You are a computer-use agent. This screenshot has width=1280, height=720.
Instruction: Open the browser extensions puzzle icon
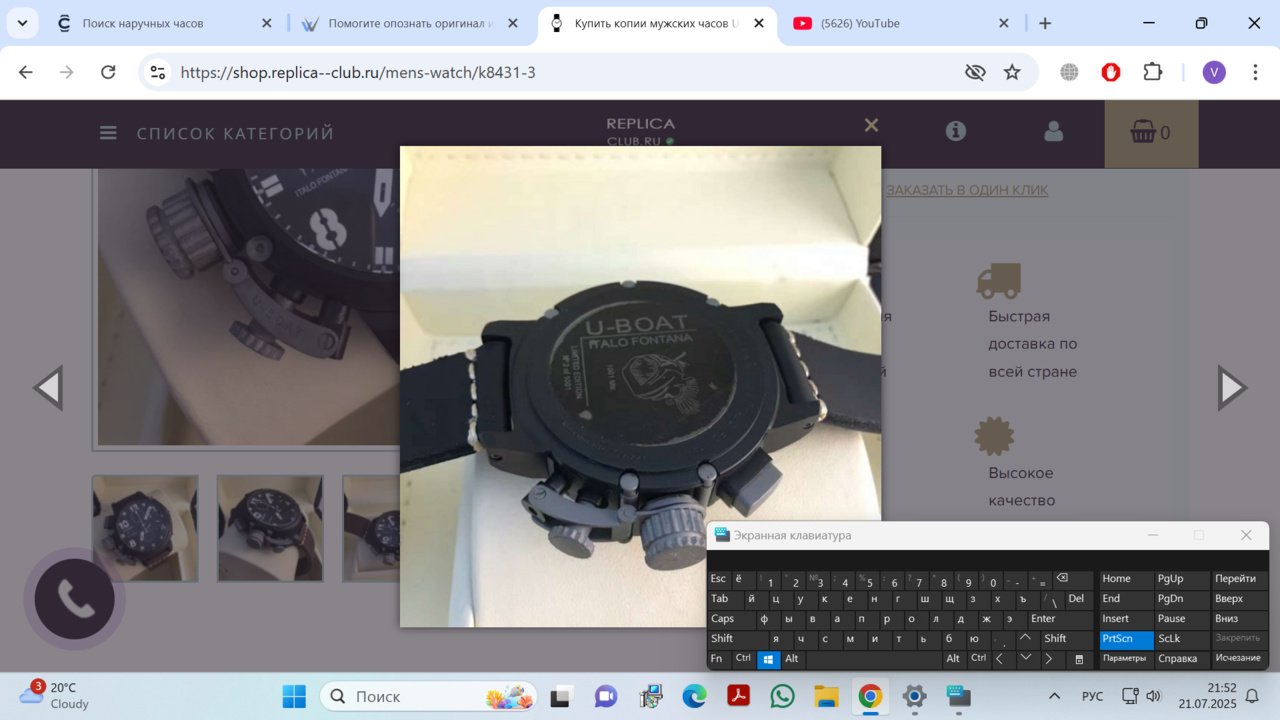[x=1152, y=72]
